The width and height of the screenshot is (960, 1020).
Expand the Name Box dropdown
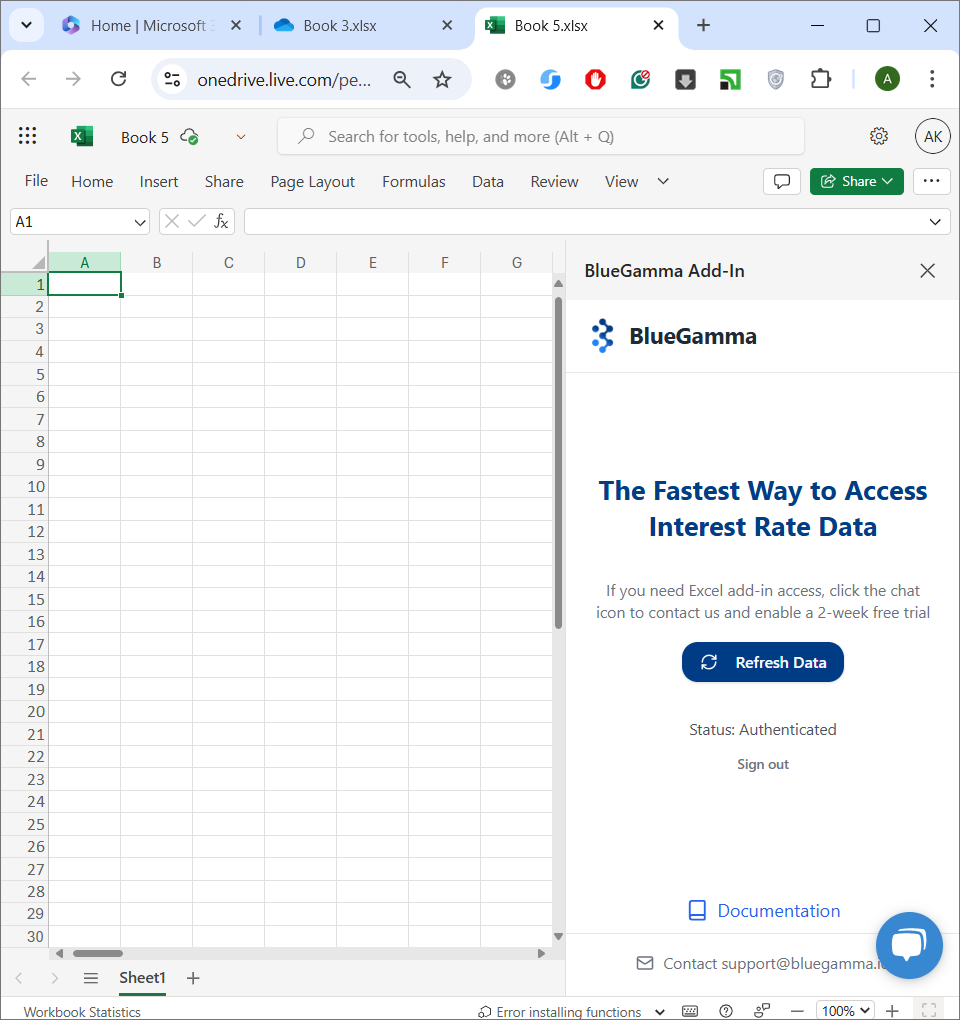pyautogui.click(x=139, y=222)
